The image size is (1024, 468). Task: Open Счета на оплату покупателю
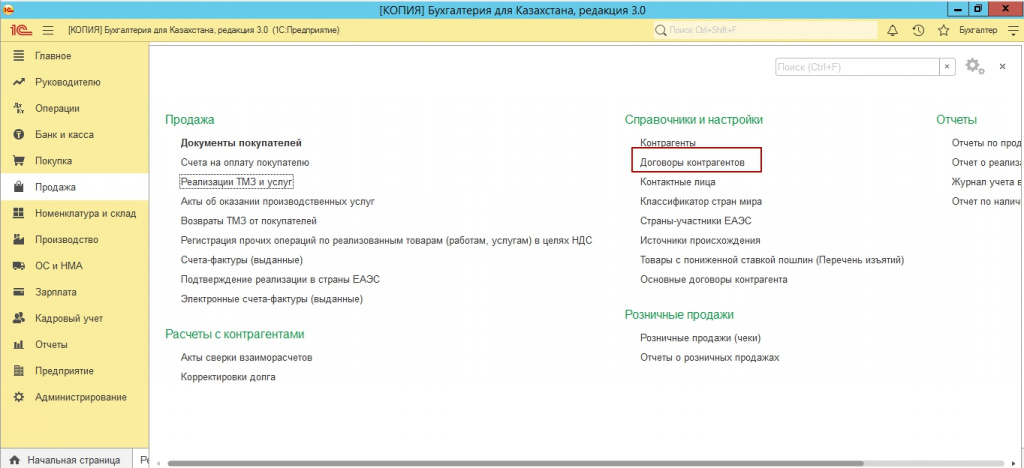point(245,162)
